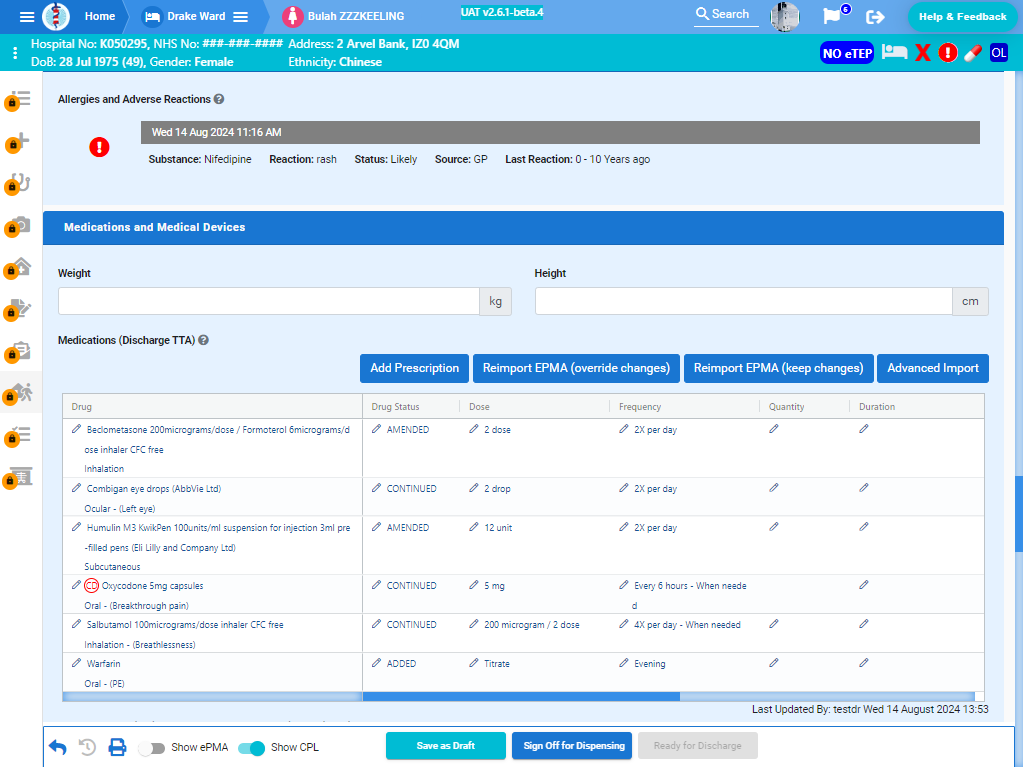
Task: Click the Weight input field
Action: pos(269,301)
